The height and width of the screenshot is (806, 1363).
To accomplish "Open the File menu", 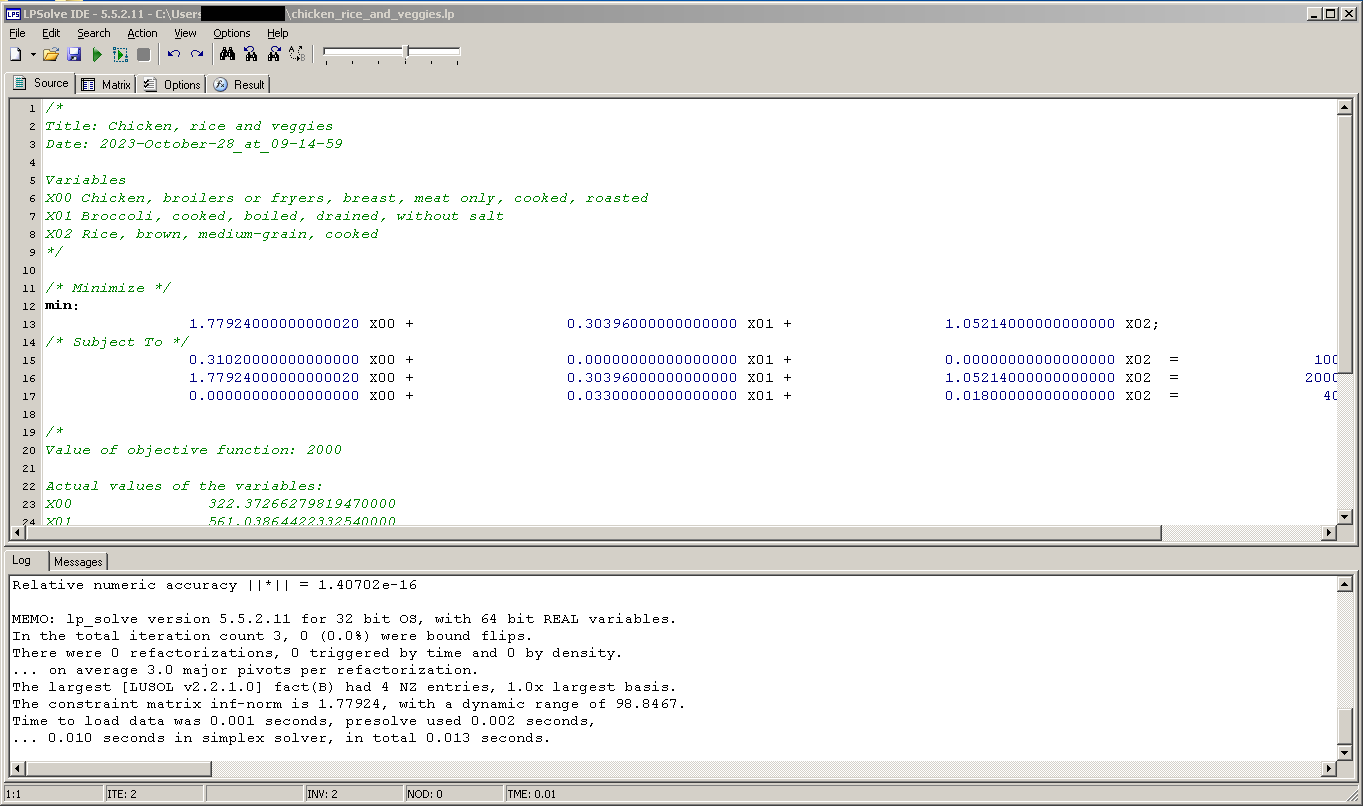I will [x=17, y=33].
